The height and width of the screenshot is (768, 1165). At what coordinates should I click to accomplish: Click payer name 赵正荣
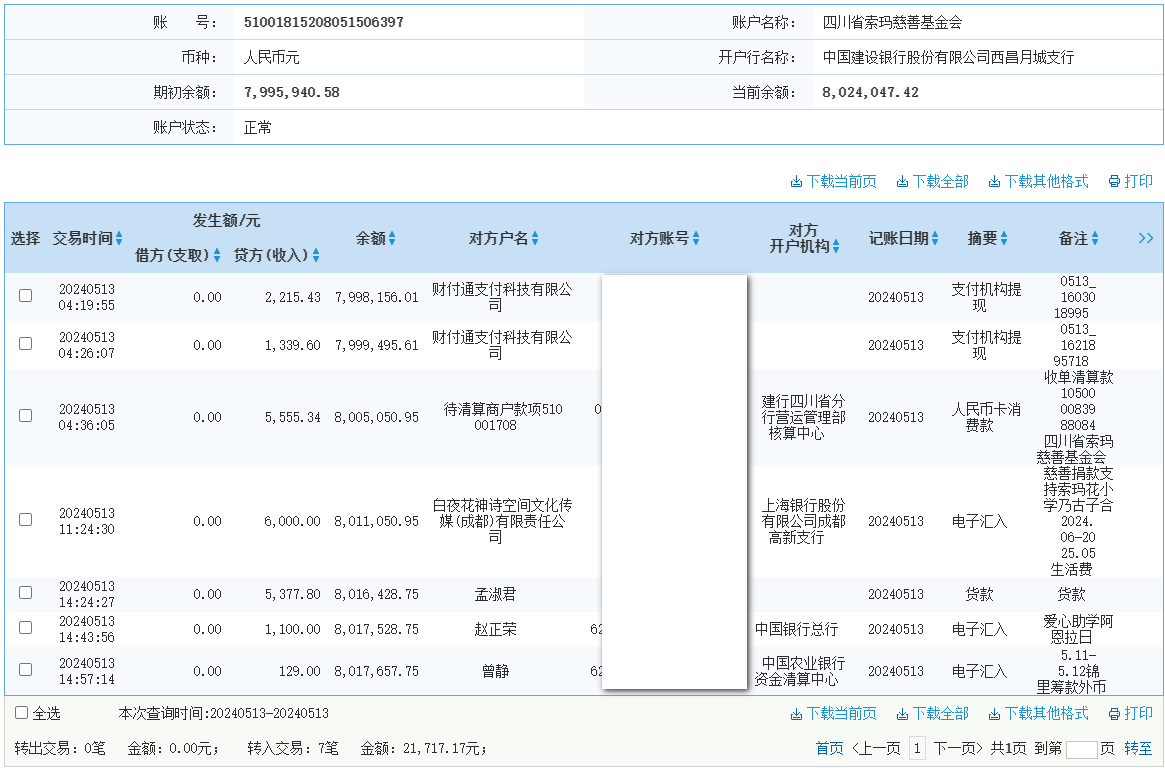[x=495, y=629]
